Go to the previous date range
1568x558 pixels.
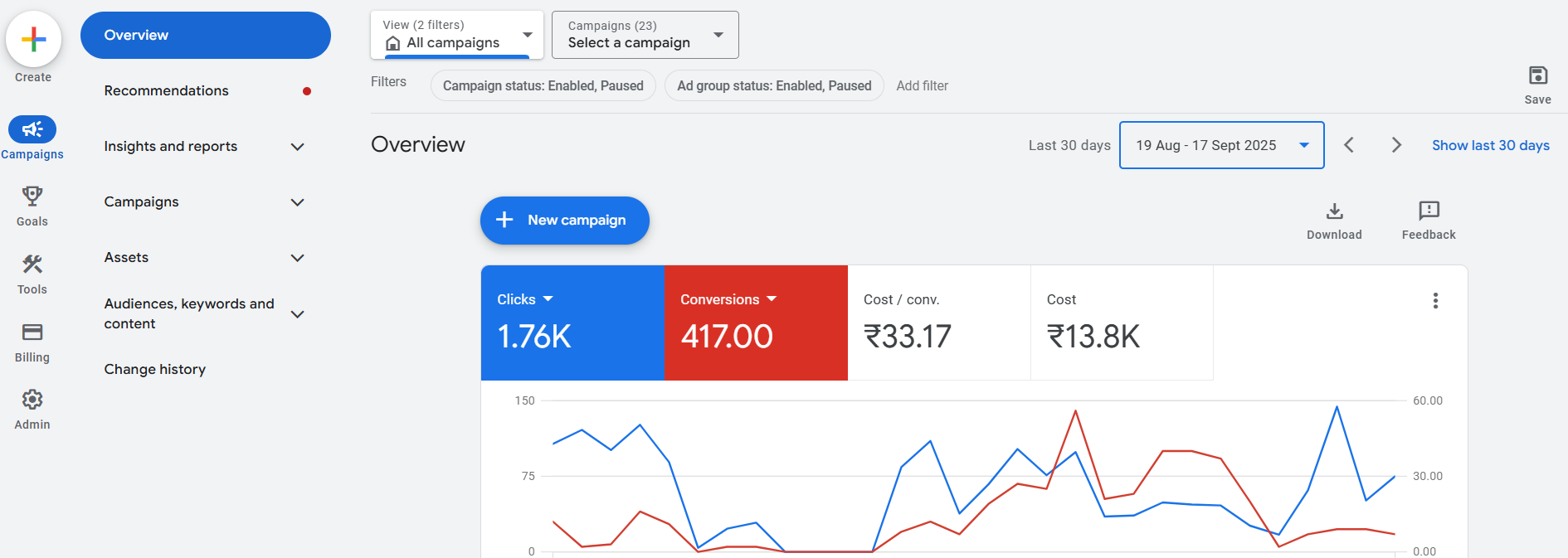[1349, 145]
